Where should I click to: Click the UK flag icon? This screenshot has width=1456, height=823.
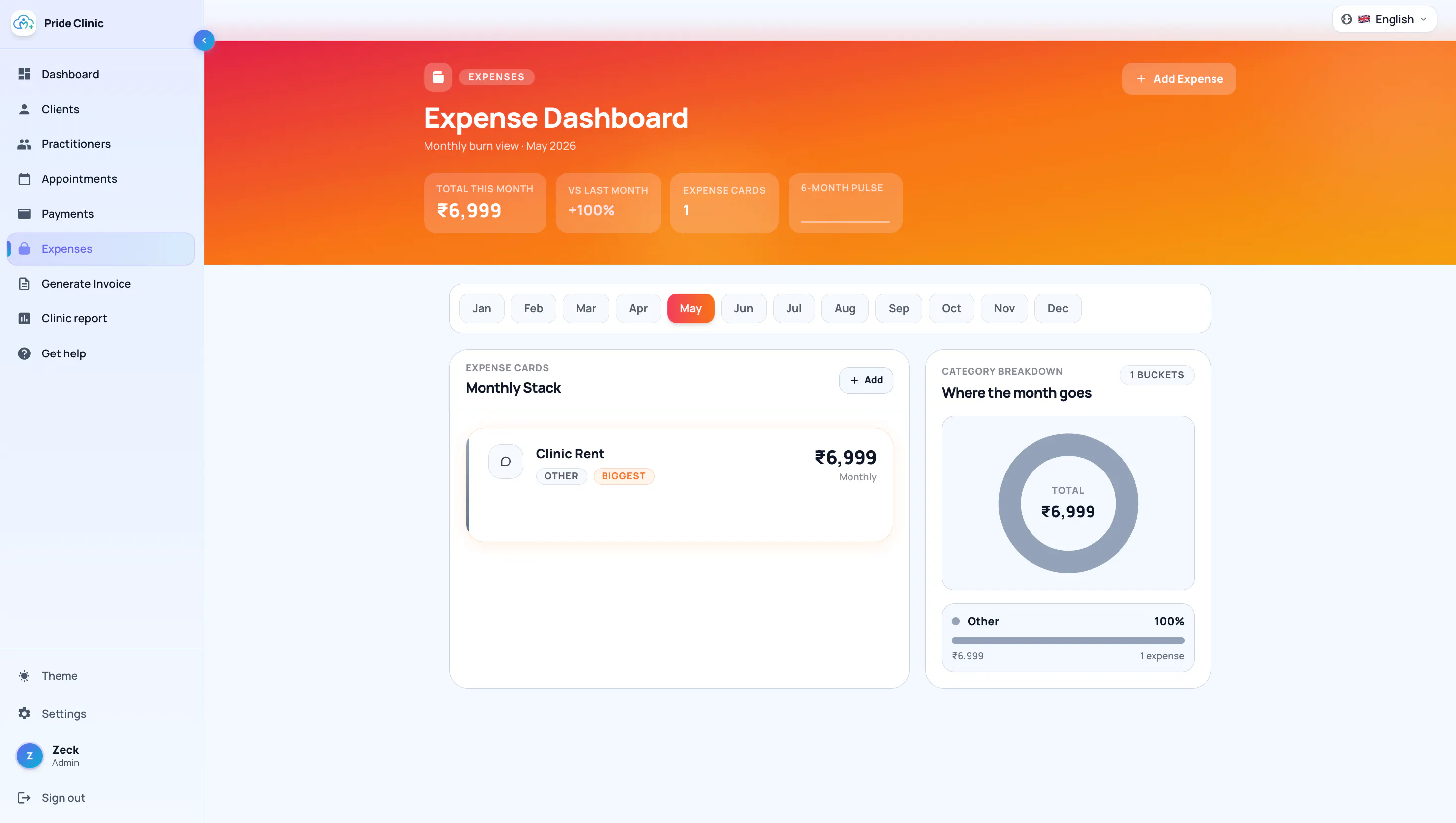[x=1364, y=19]
